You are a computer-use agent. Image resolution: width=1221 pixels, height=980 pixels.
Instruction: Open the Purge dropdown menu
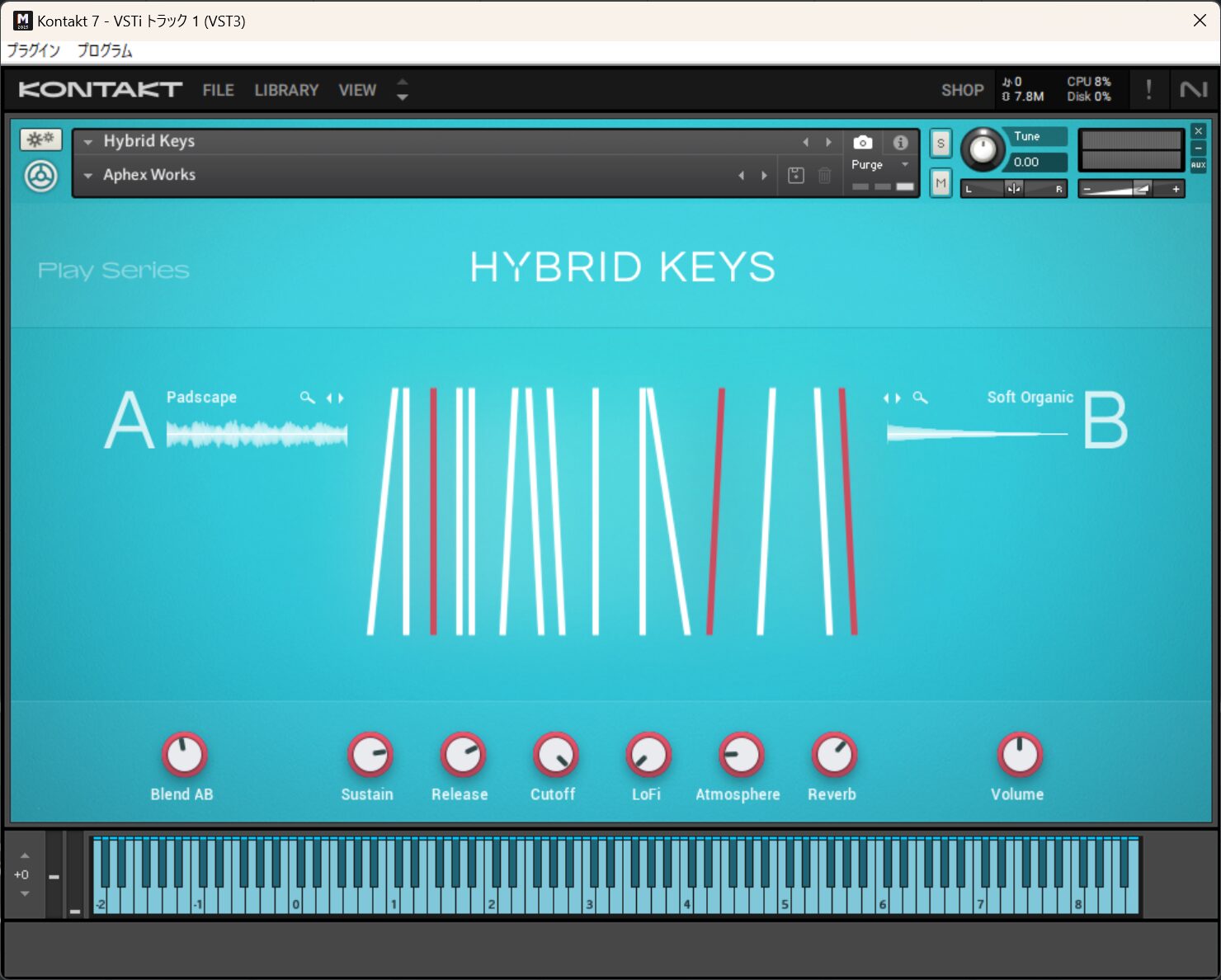tap(879, 164)
